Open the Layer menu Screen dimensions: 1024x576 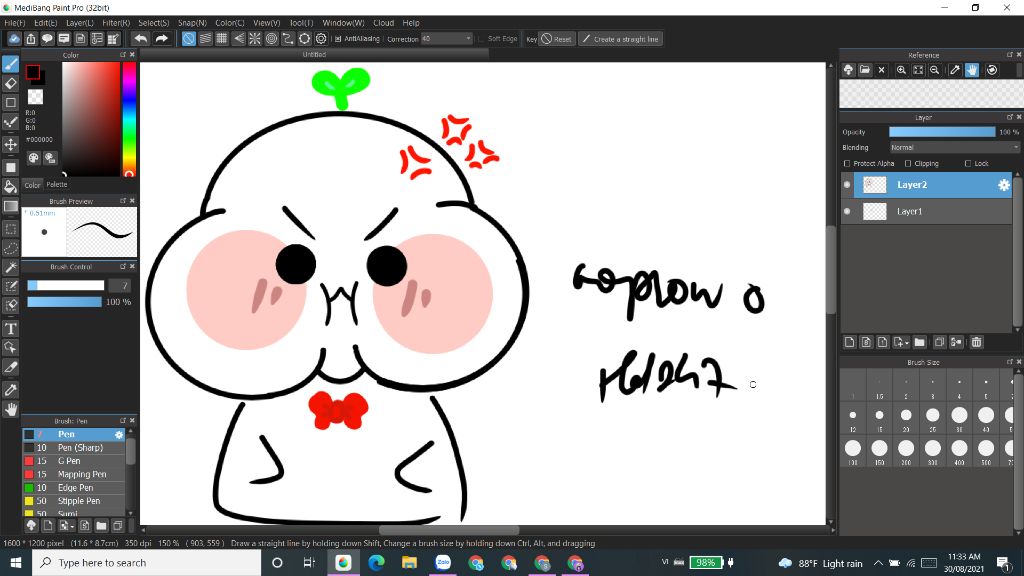tap(80, 23)
